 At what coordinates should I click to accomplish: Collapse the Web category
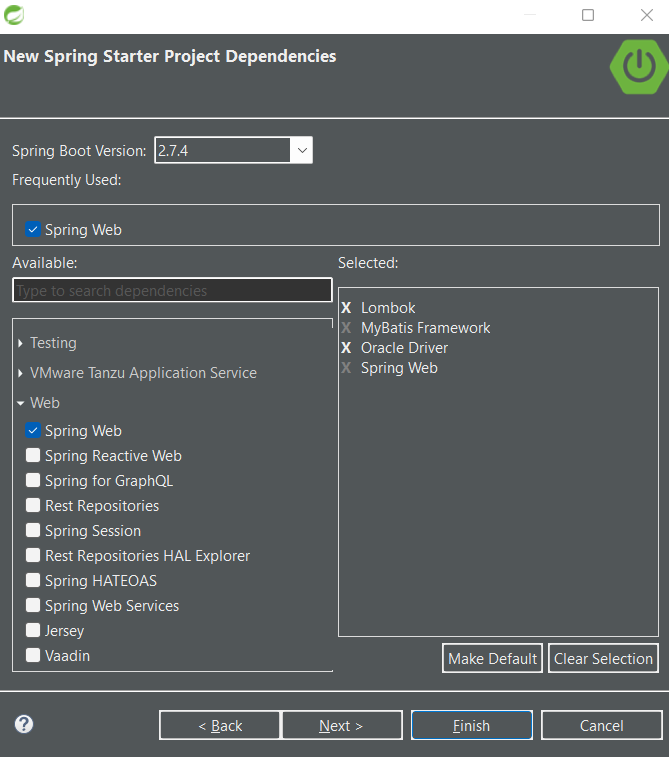(20, 403)
